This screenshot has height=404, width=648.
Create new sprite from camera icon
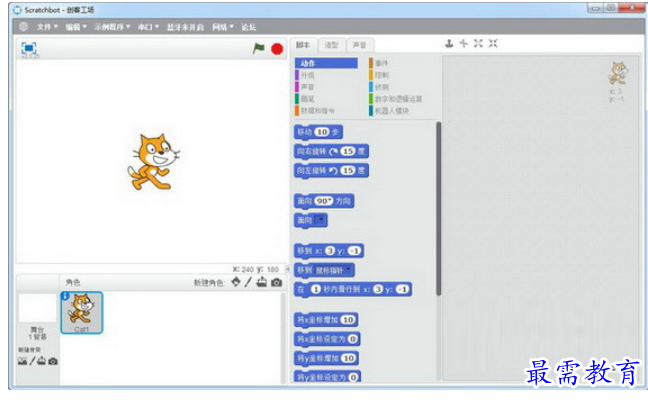[276, 283]
